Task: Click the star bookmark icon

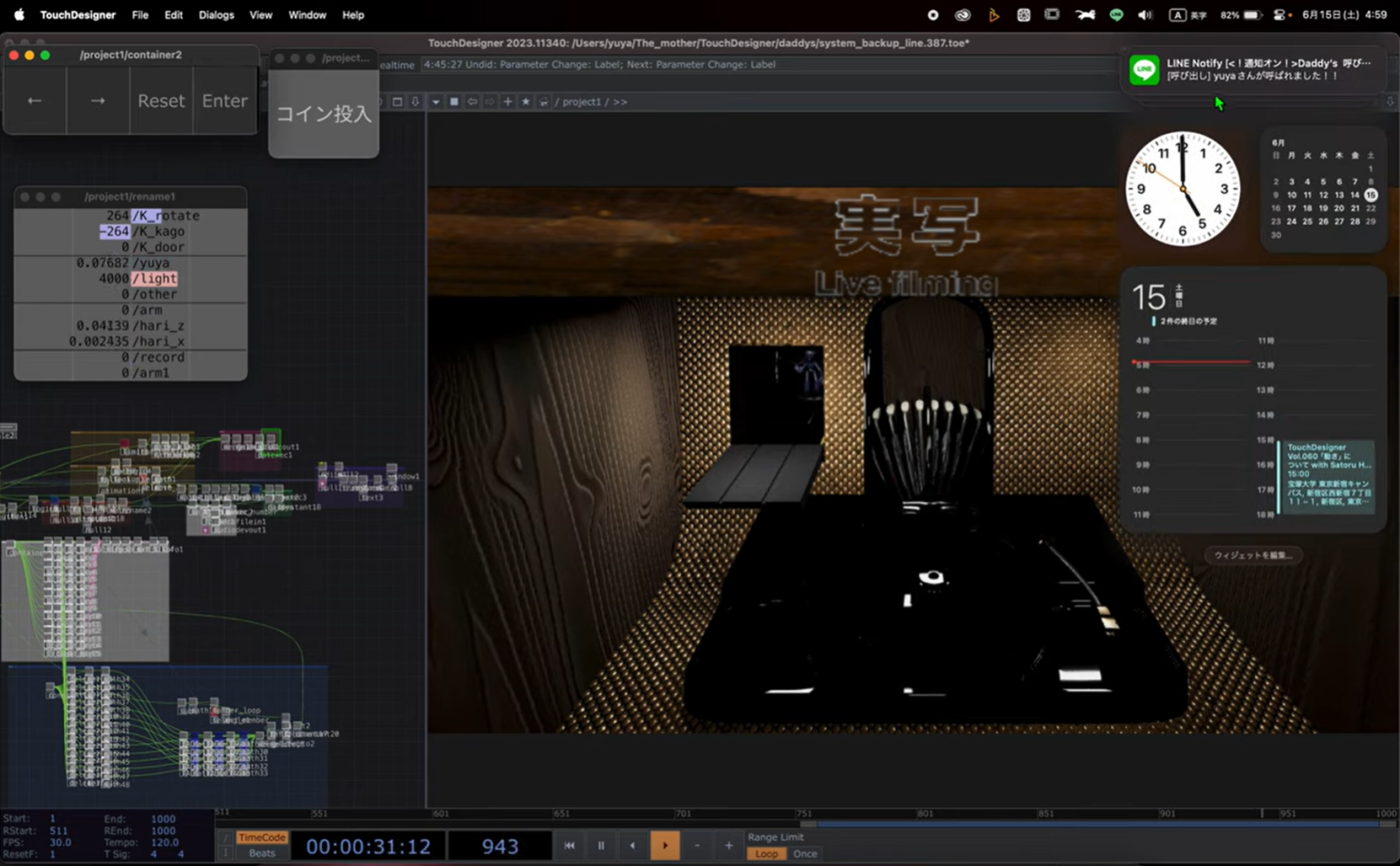Action: click(526, 102)
